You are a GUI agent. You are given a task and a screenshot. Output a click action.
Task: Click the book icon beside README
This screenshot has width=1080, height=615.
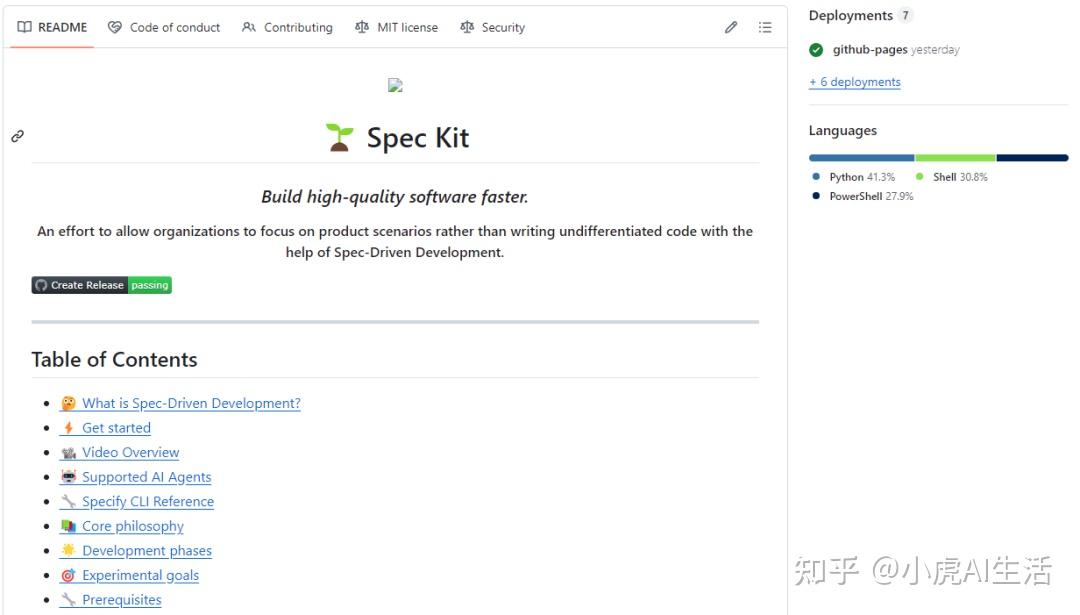(x=22, y=27)
